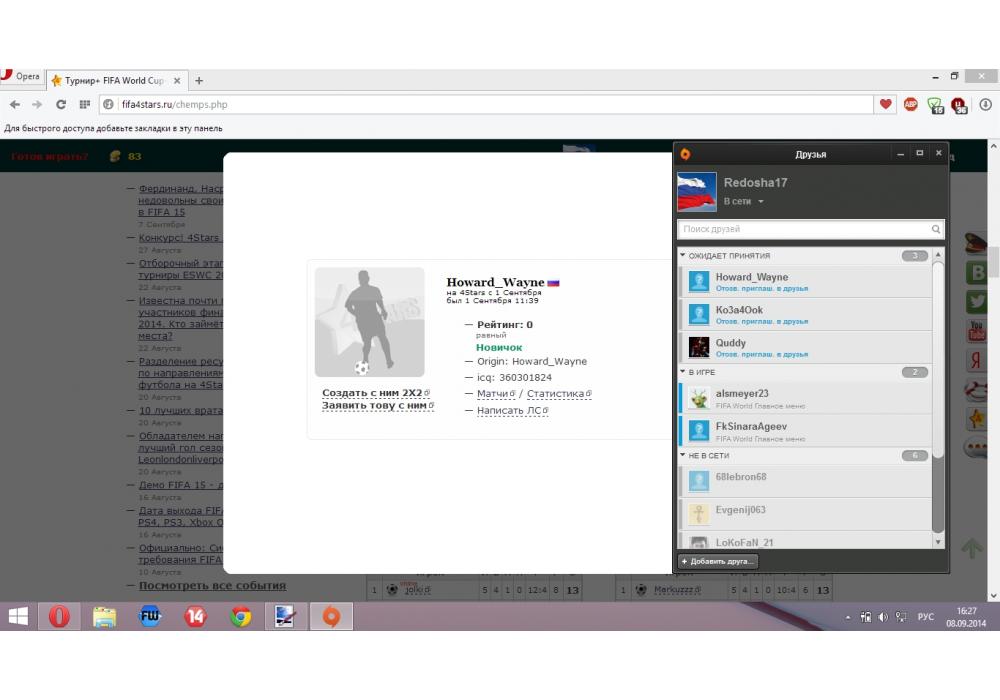Screen dimensions: 1000x700
Task: Click the YouTube icon in the right sidebar
Action: [x=976, y=330]
